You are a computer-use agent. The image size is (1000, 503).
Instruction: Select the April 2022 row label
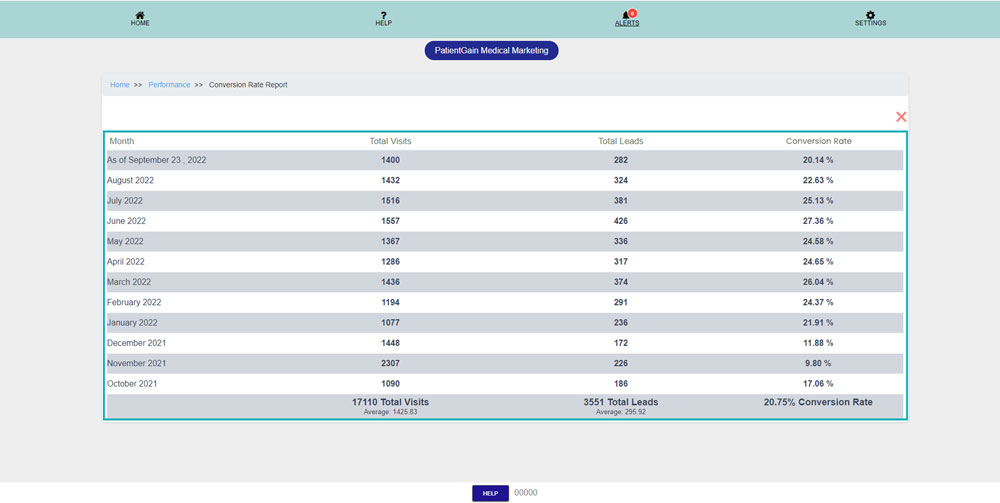[126, 262]
